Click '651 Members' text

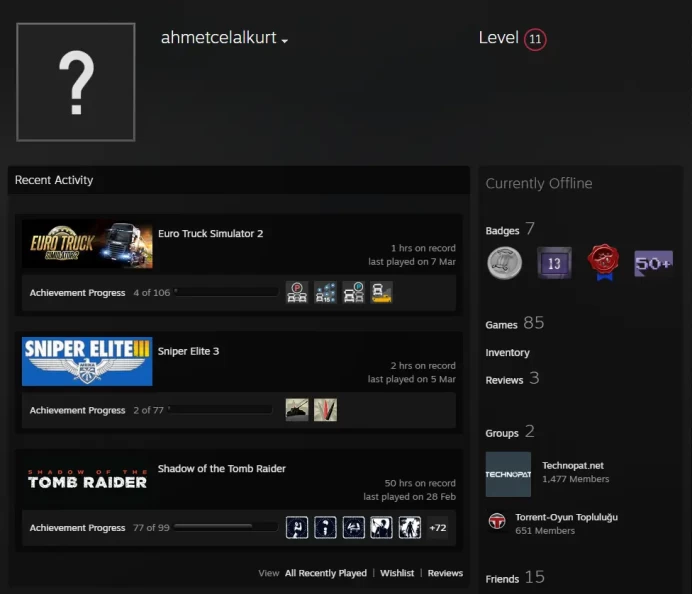point(545,530)
